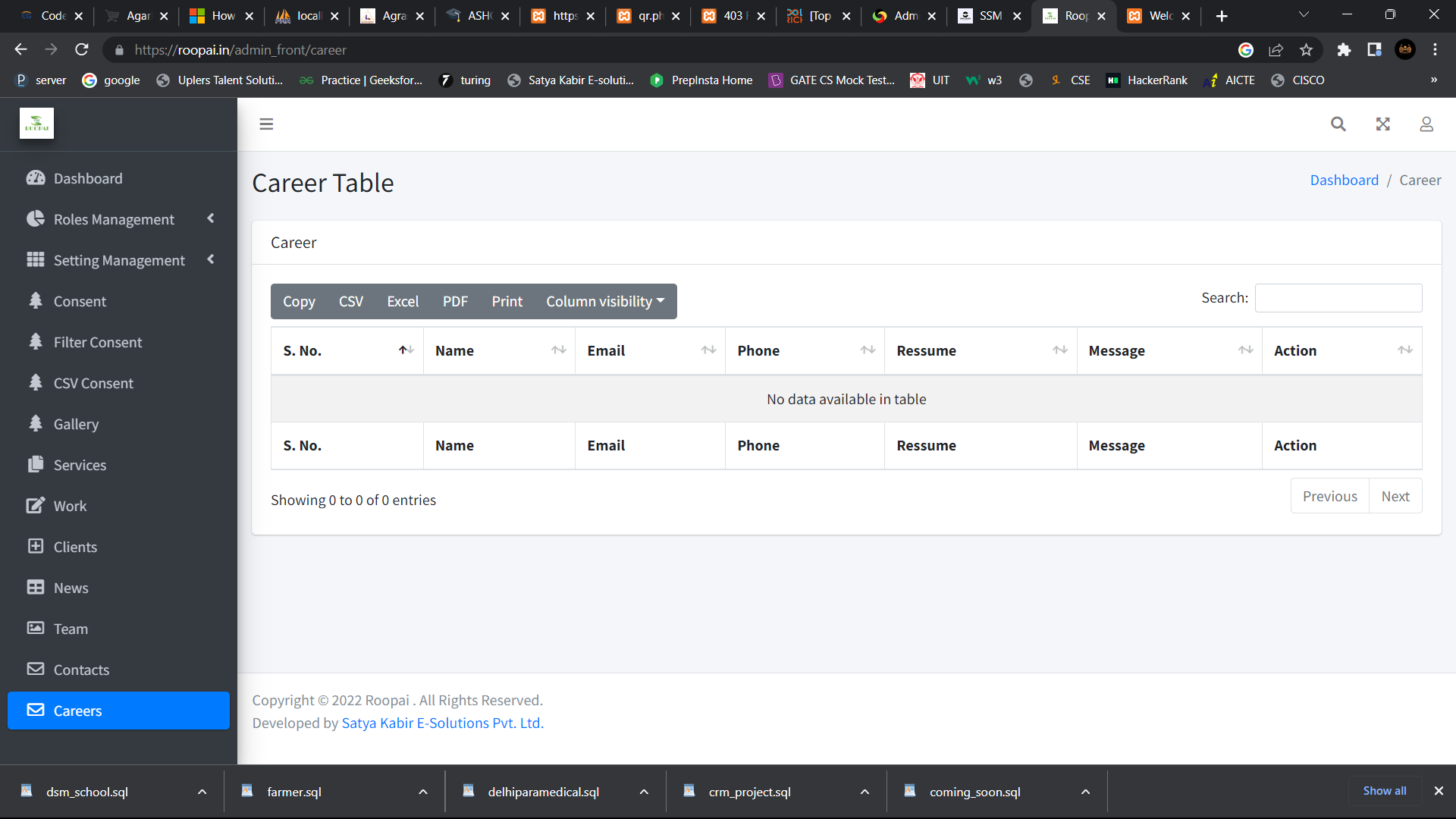Click the CSV export button
The height and width of the screenshot is (819, 1456).
click(350, 301)
